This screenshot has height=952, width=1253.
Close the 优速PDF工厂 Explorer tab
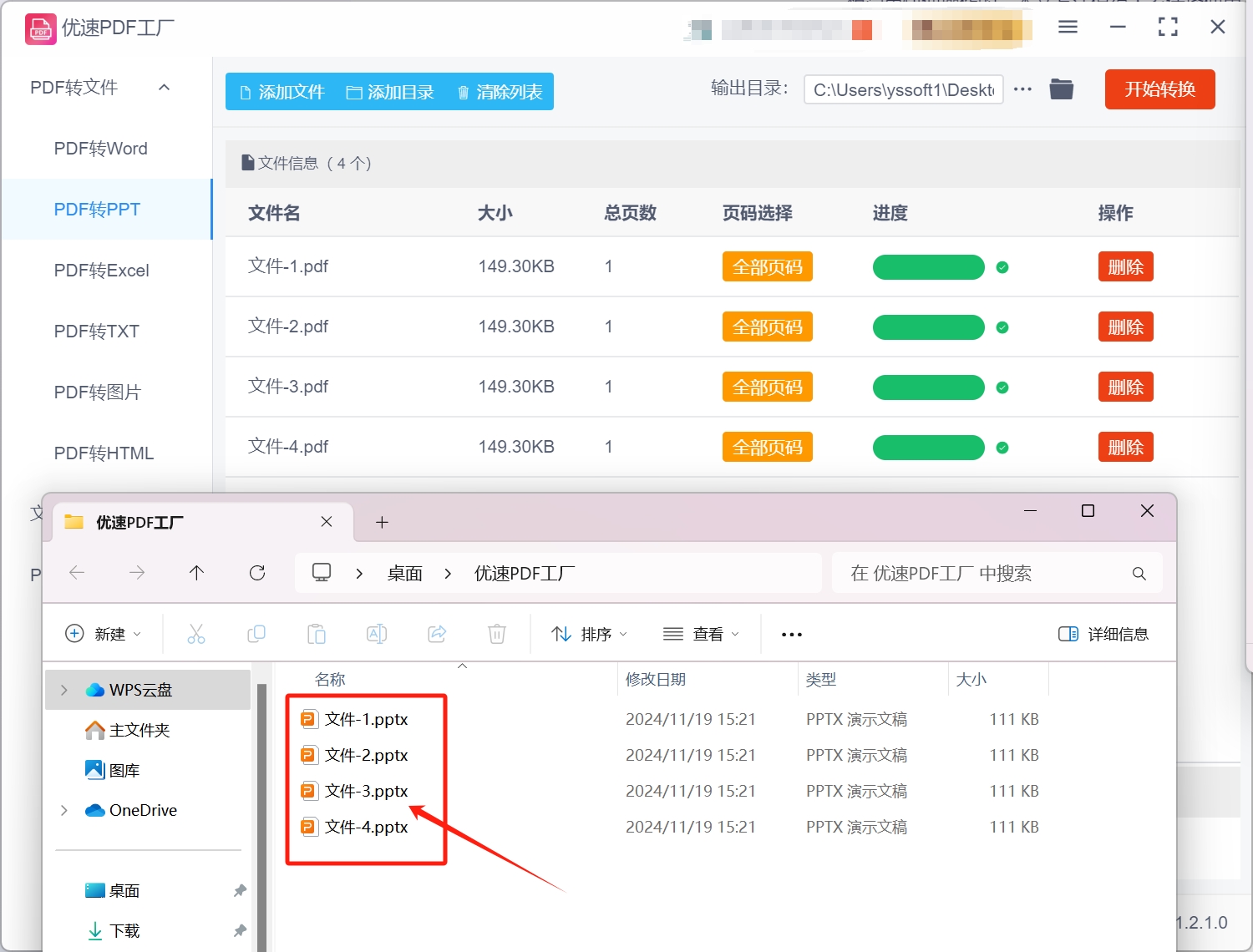327,522
